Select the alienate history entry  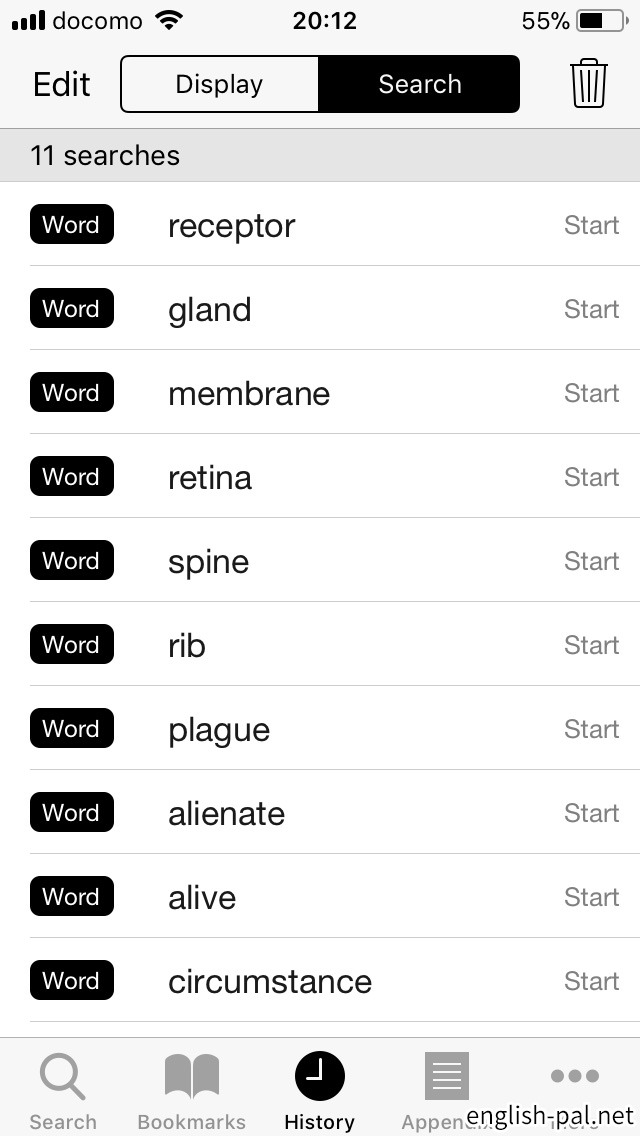pyautogui.click(x=226, y=814)
